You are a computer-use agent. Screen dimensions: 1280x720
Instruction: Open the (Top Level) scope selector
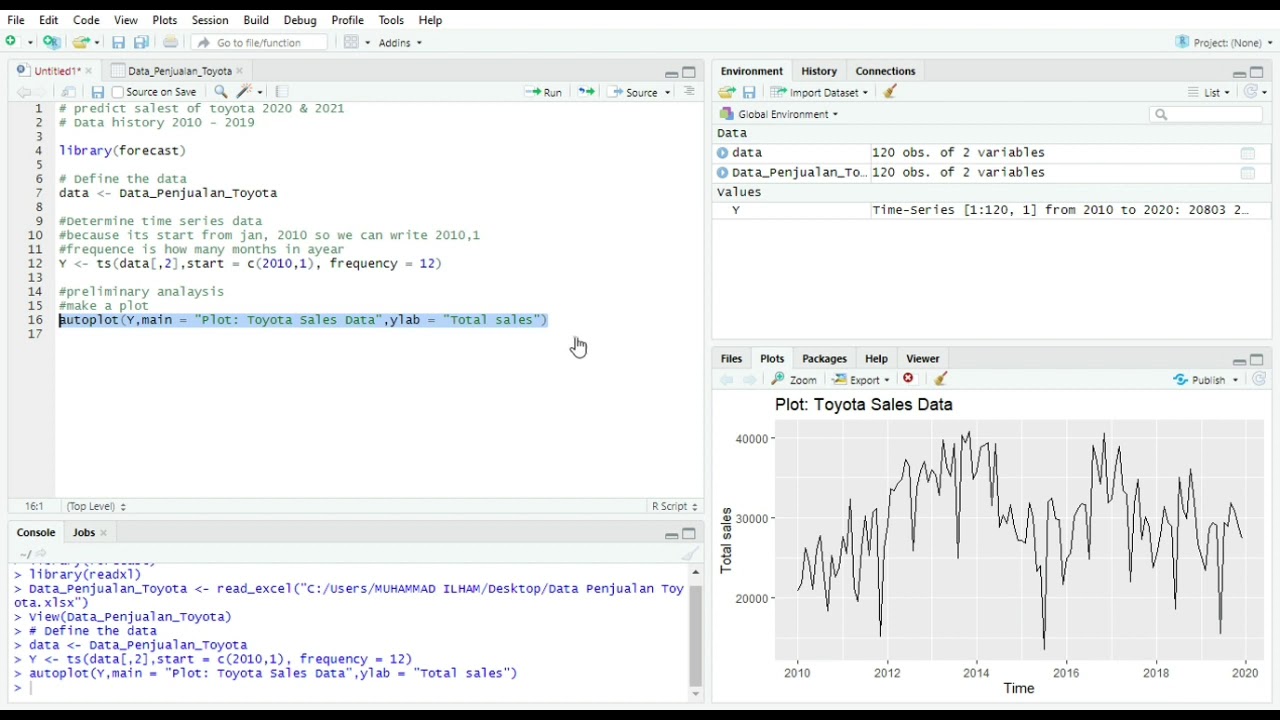pos(96,506)
